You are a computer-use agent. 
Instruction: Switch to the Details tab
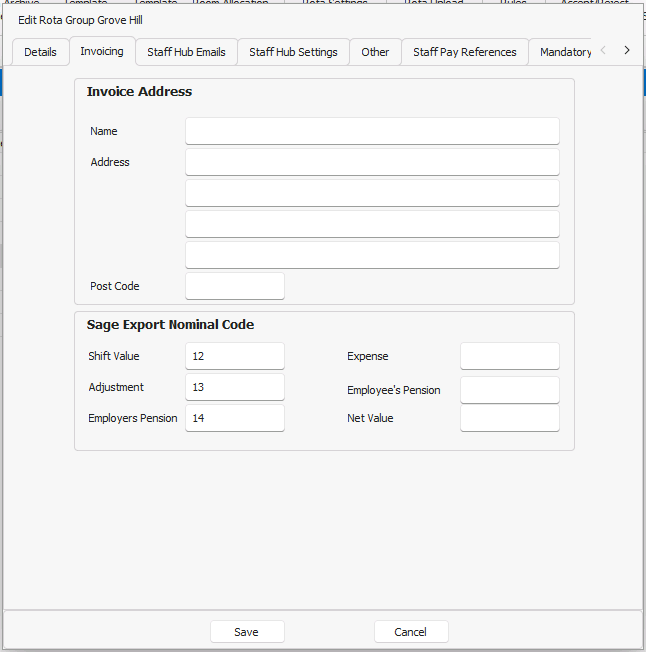click(40, 52)
